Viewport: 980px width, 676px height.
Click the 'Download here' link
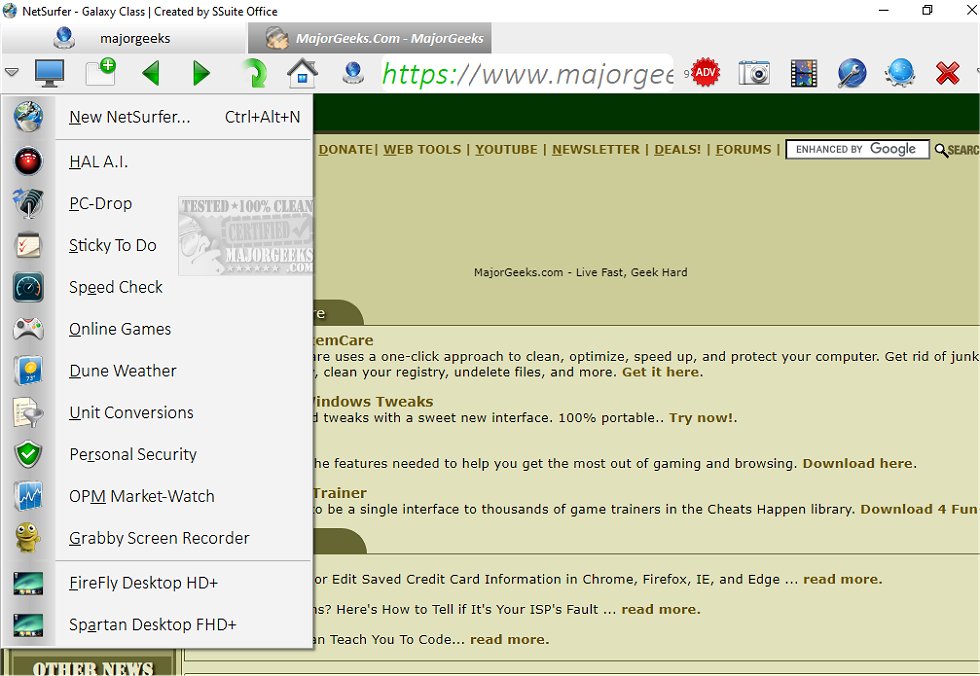(x=858, y=464)
